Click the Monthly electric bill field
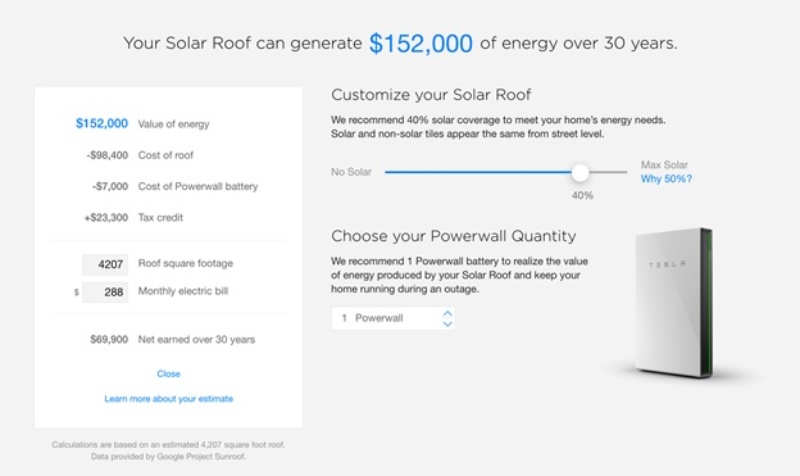800x476 pixels. (x=105, y=292)
